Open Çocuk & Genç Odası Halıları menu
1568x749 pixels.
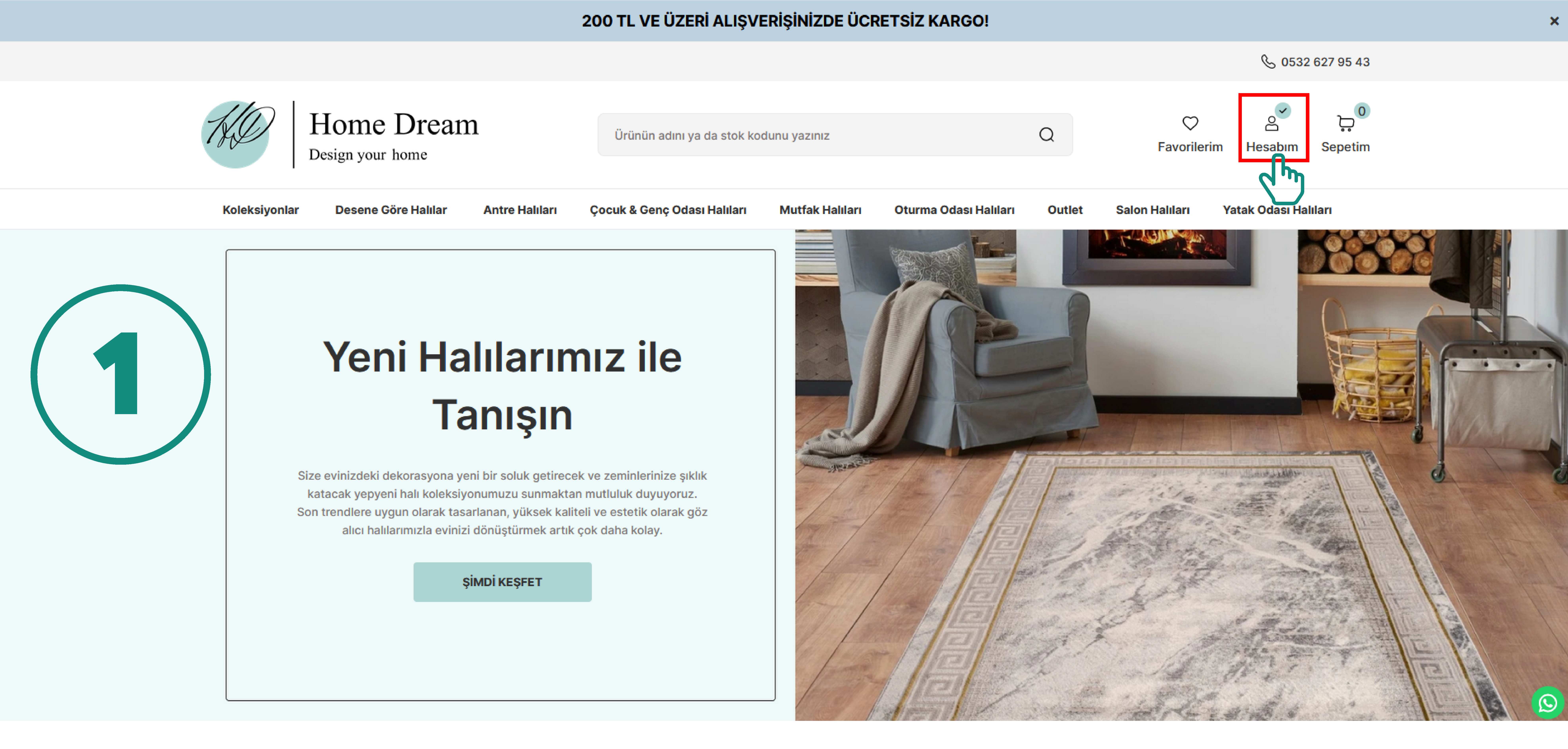[x=668, y=210]
